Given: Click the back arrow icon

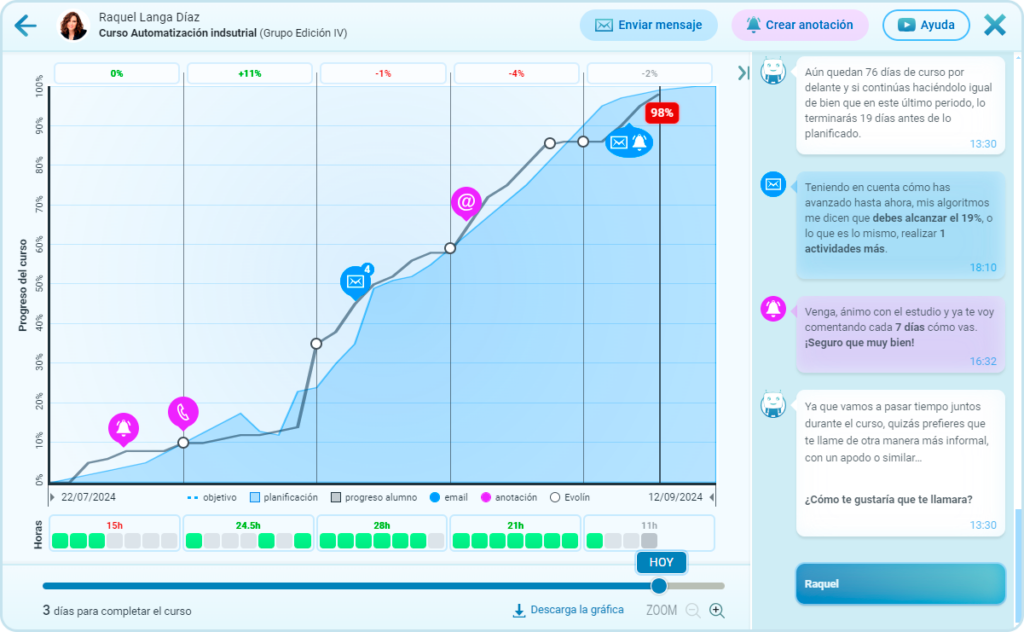Looking at the screenshot, I should [26, 25].
